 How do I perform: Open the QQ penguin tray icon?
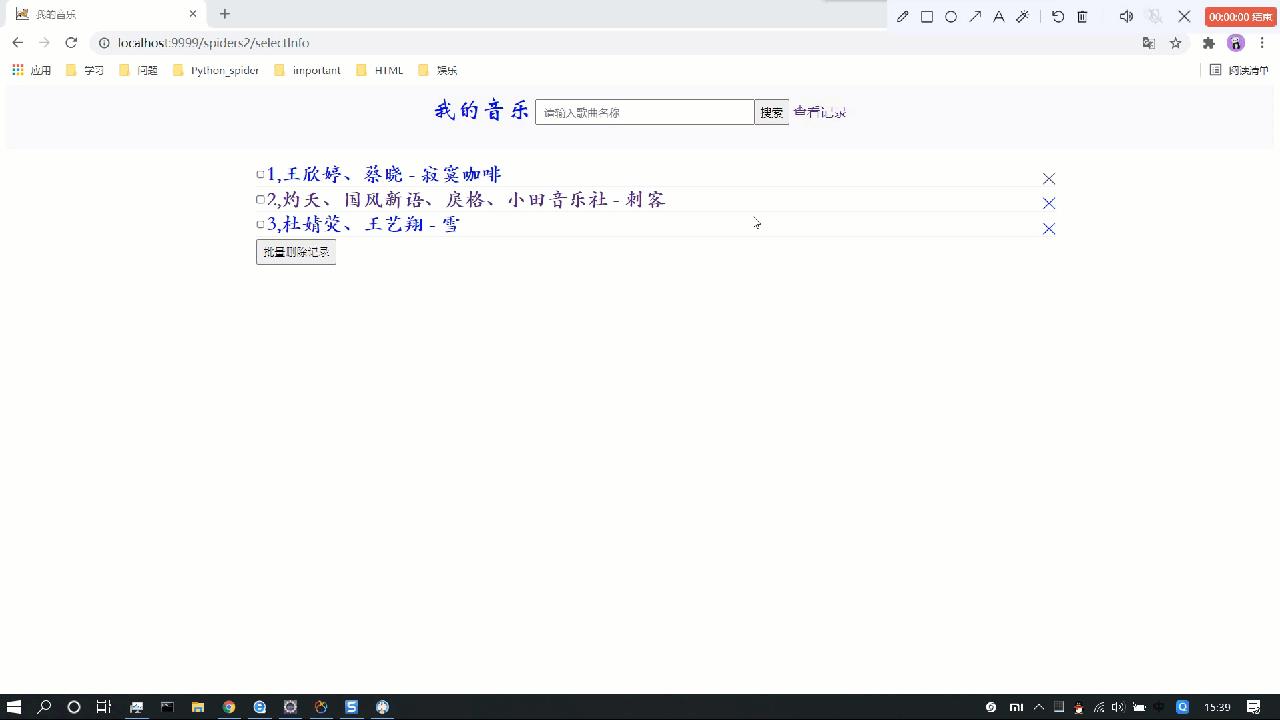coord(1078,707)
